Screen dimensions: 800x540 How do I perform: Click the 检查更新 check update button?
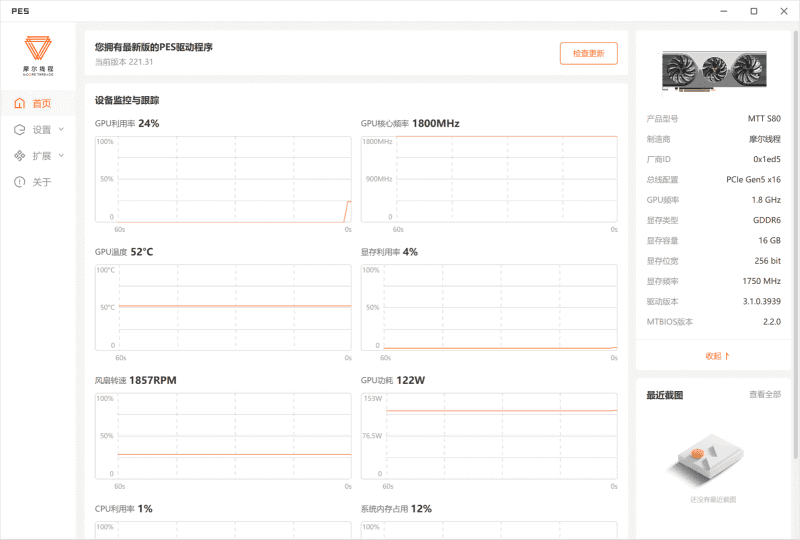click(x=589, y=53)
